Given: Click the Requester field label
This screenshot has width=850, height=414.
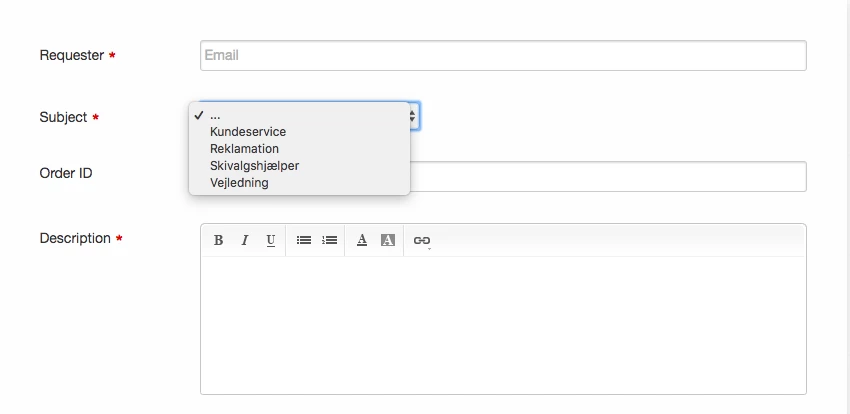Looking at the screenshot, I should tap(72, 55).
